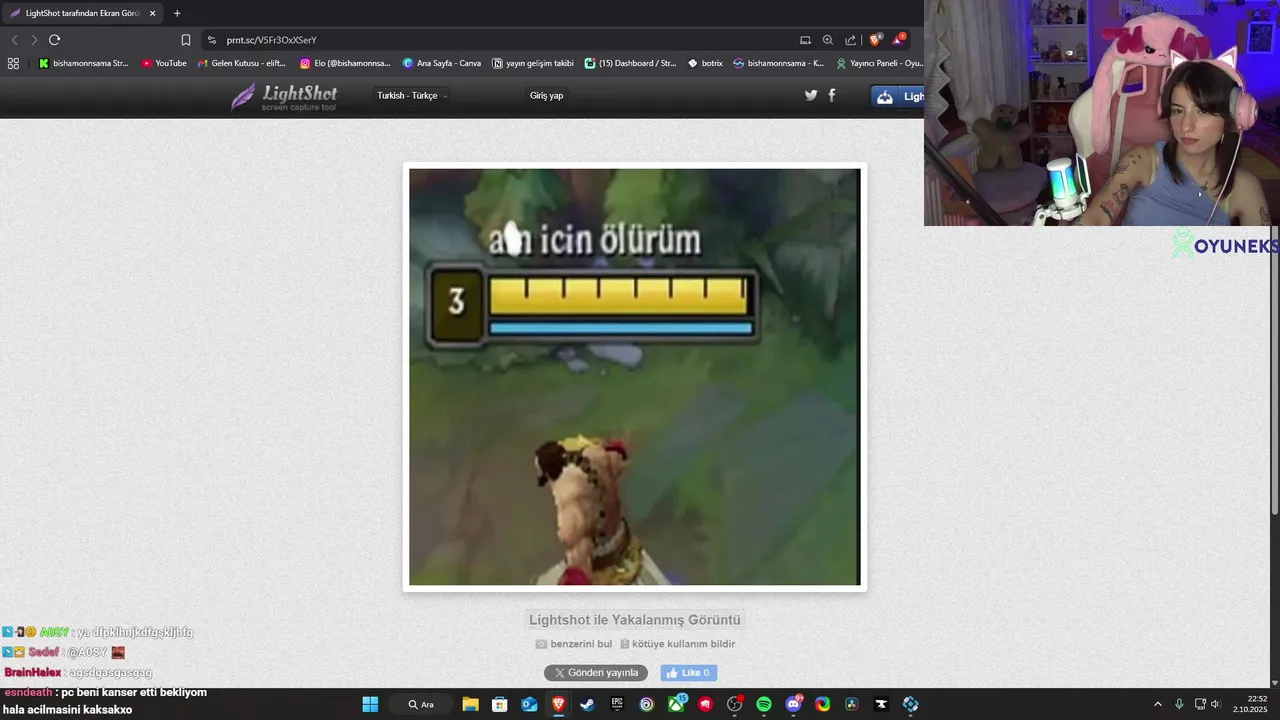Image resolution: width=1280 pixels, height=720 pixels.
Task: Click the LightShot feather logo
Action: click(284, 96)
